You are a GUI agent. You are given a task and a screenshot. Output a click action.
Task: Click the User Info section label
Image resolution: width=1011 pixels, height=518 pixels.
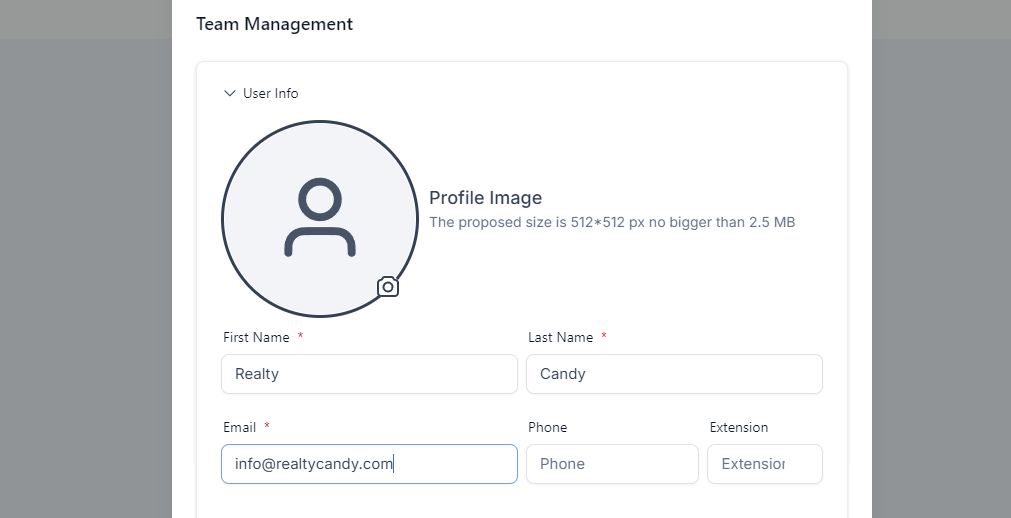(270, 93)
